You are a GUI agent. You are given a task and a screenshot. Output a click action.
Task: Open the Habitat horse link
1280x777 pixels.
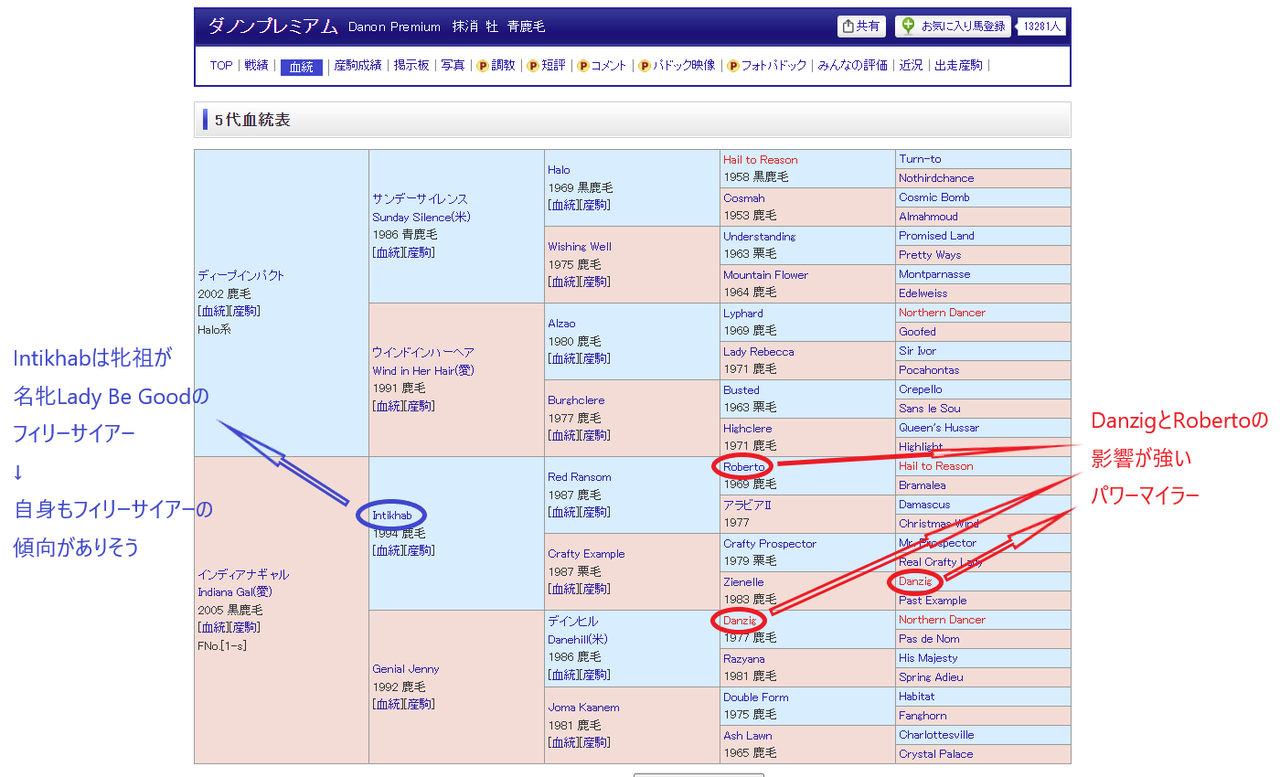(917, 697)
